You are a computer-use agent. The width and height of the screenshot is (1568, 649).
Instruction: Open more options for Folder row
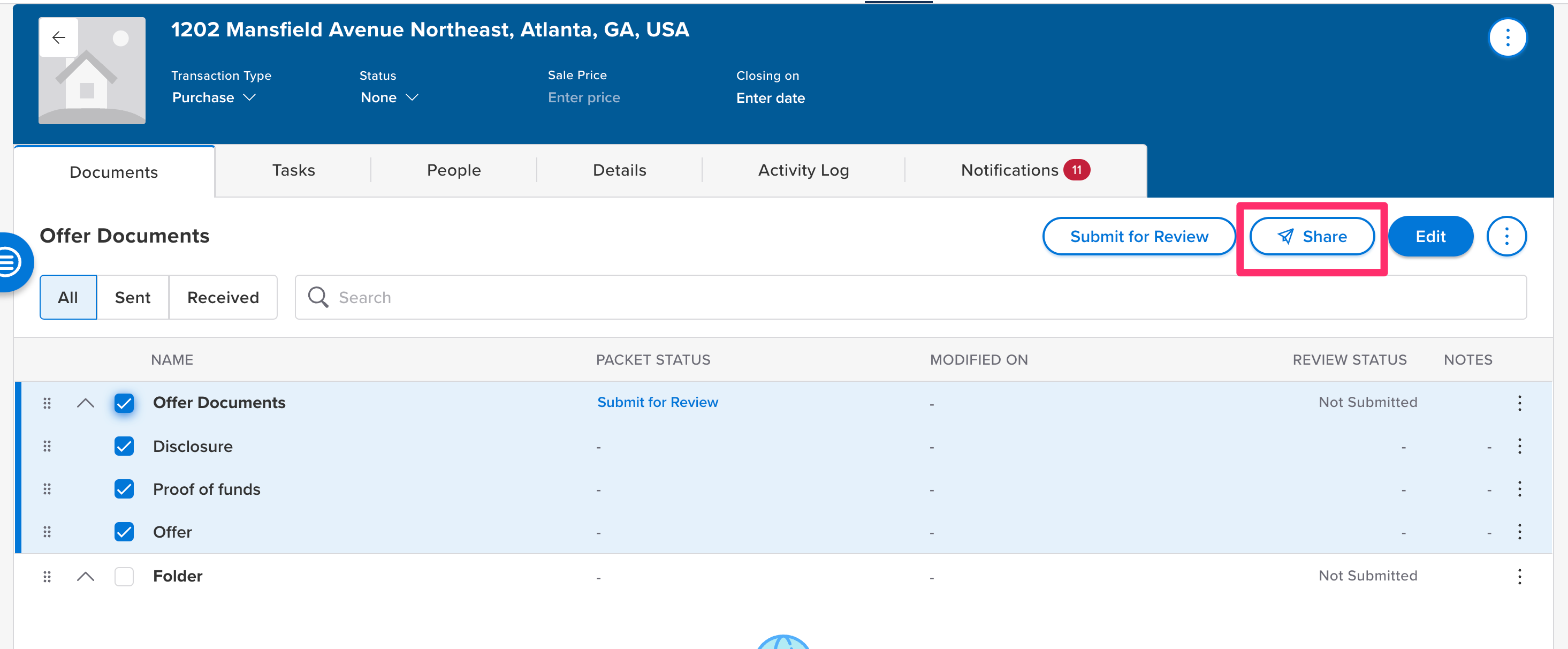[1519, 576]
